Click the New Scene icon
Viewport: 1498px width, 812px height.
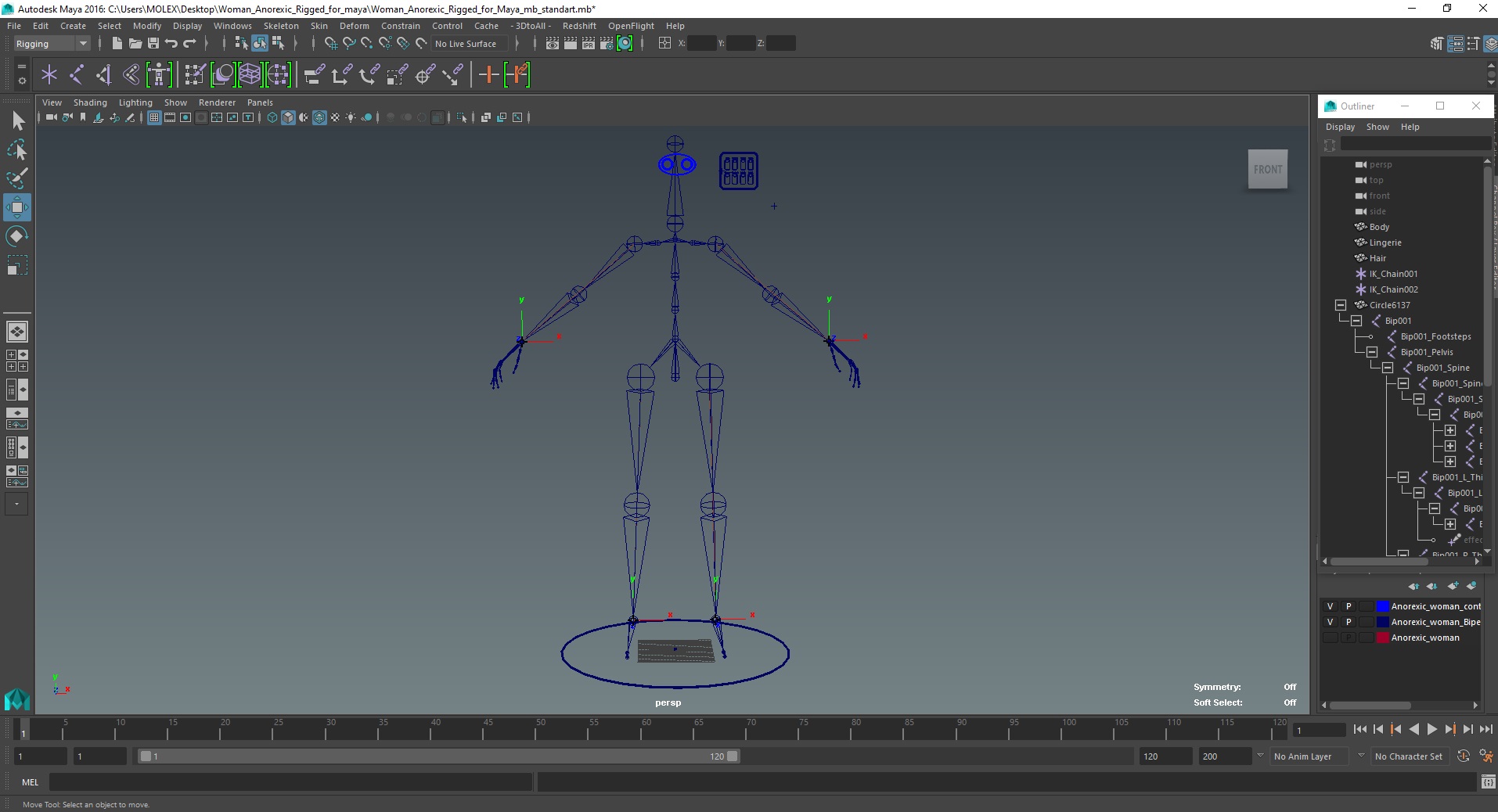pyautogui.click(x=117, y=44)
